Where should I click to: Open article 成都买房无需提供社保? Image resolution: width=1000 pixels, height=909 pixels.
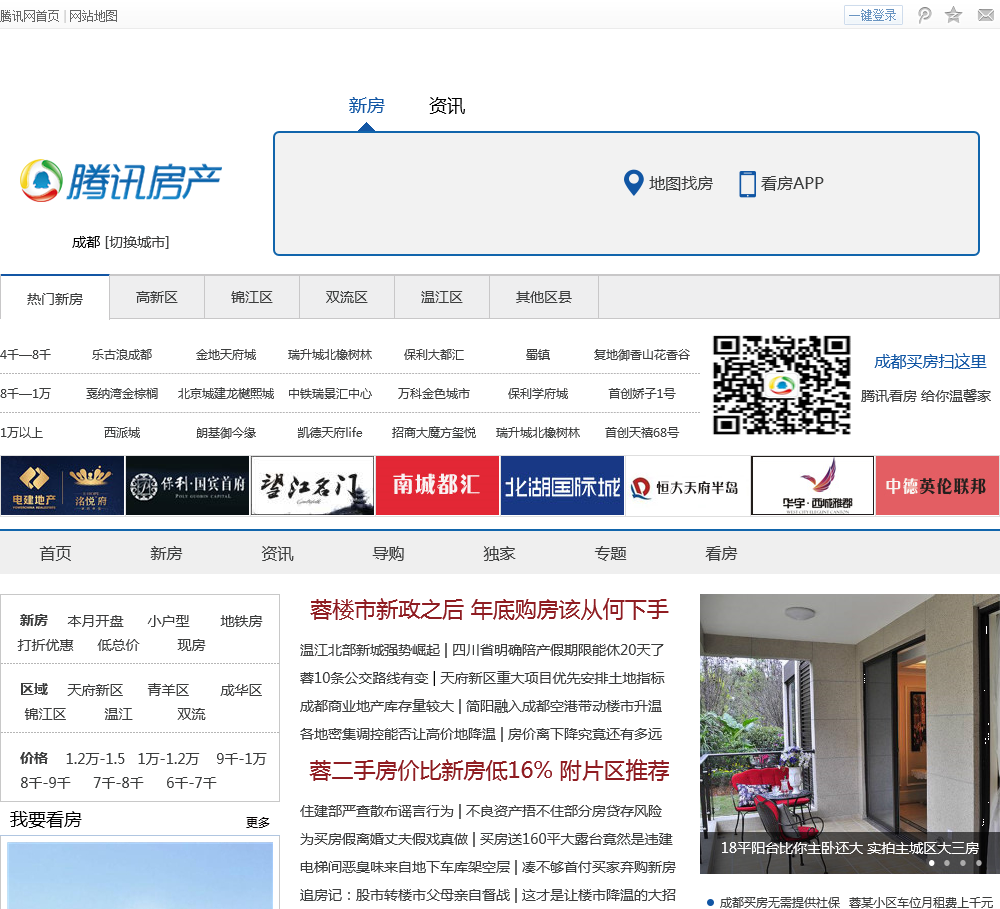click(x=779, y=902)
